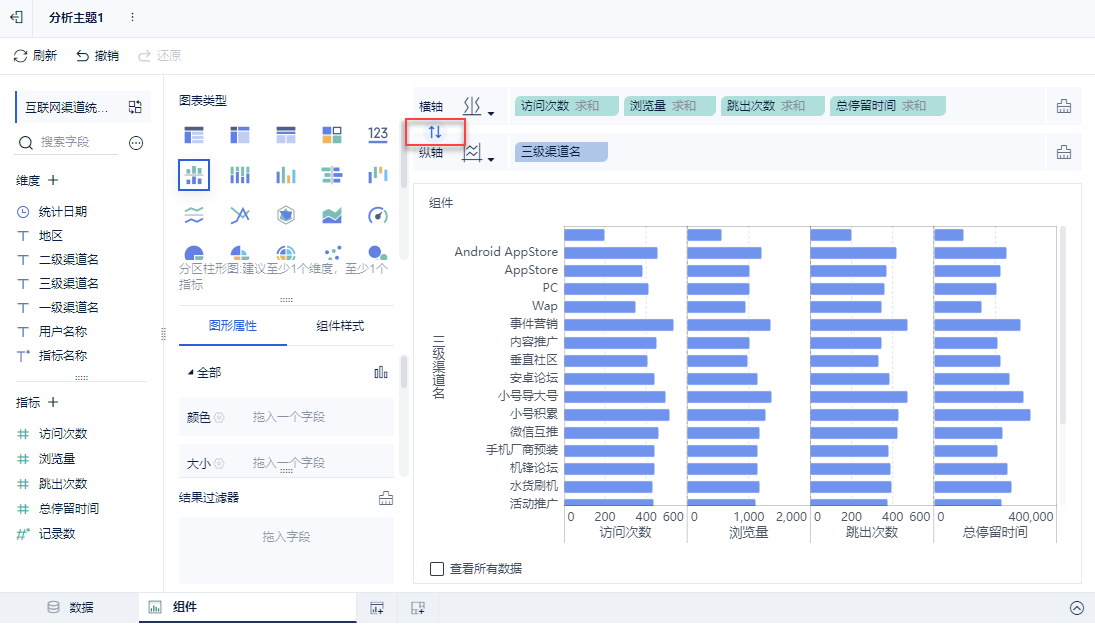Image resolution: width=1095 pixels, height=626 pixels.
Task: Select the 123 KPI card chart type
Action: [378, 134]
